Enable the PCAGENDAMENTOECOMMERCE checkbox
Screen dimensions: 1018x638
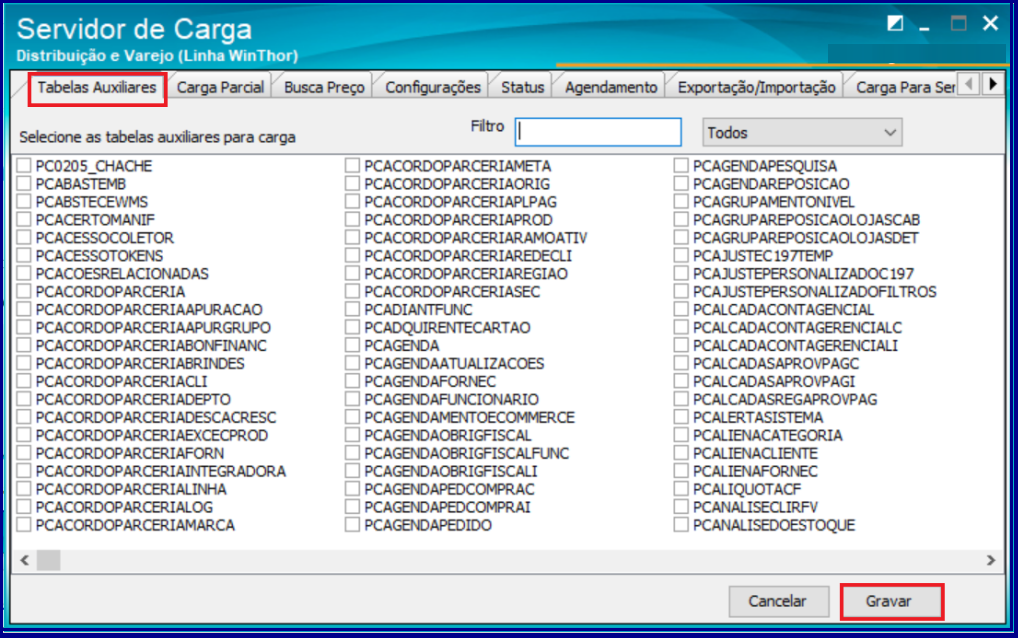pyautogui.click(x=353, y=417)
